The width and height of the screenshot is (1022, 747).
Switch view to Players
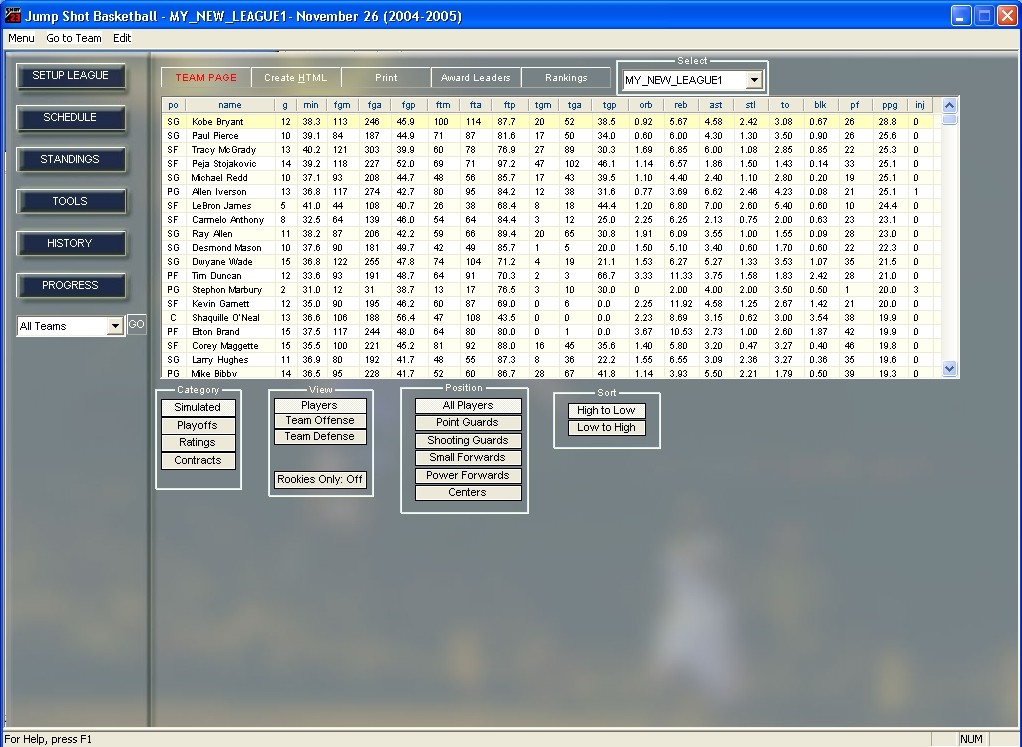(x=320, y=405)
